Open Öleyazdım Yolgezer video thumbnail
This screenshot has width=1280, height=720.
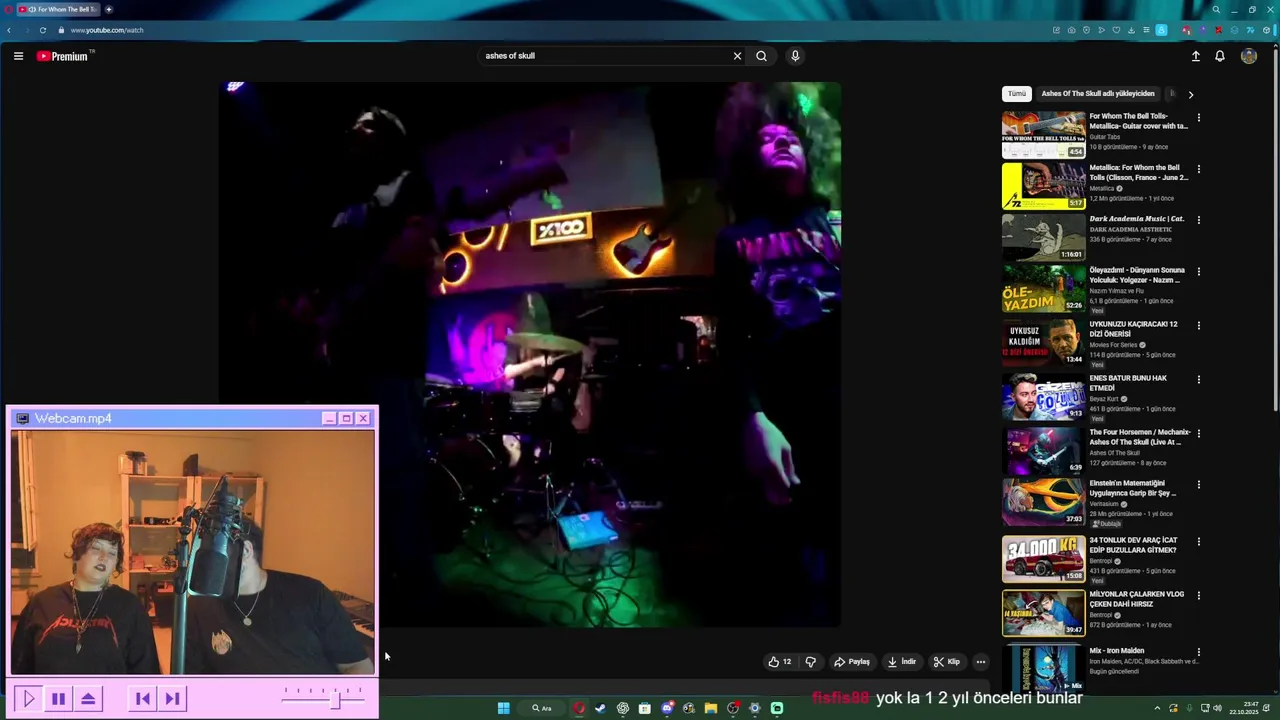pos(1043,289)
